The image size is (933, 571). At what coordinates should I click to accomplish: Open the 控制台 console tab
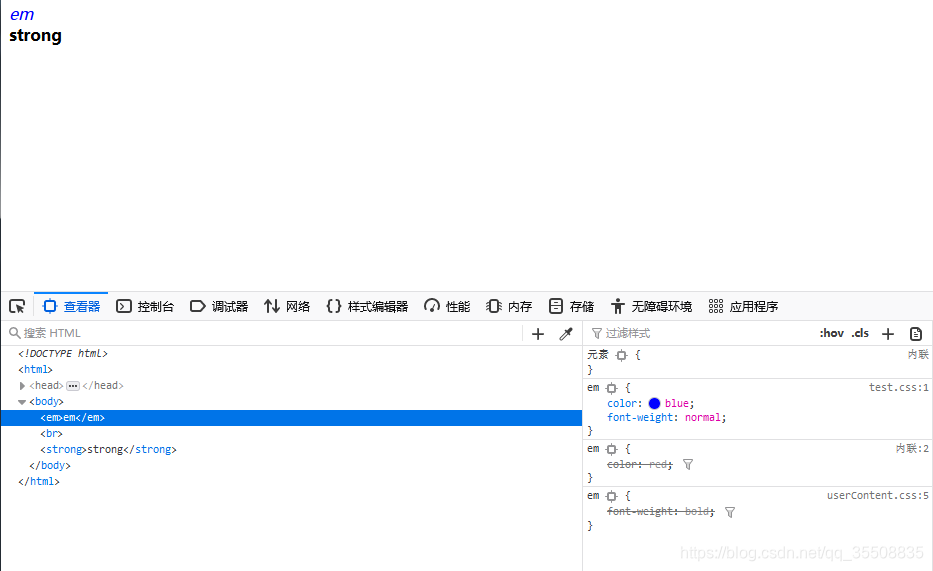pos(145,306)
